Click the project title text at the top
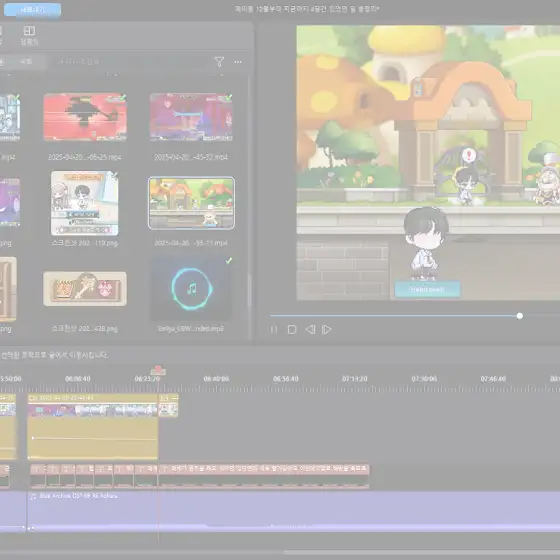 click(307, 9)
